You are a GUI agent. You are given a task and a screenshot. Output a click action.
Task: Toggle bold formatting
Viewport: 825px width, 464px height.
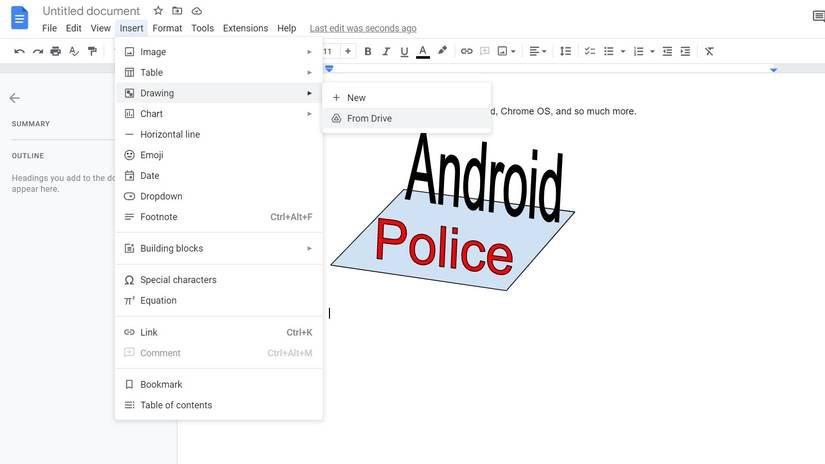tap(368, 51)
